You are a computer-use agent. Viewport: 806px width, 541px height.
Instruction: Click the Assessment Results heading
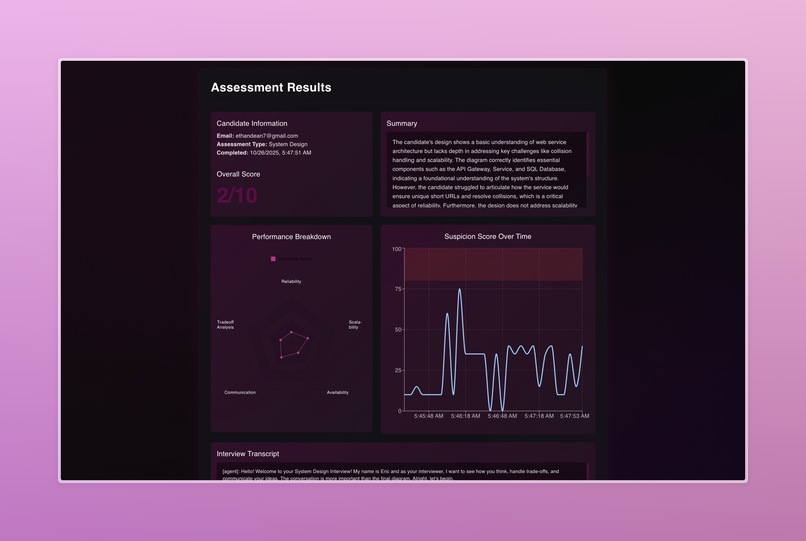pos(271,87)
